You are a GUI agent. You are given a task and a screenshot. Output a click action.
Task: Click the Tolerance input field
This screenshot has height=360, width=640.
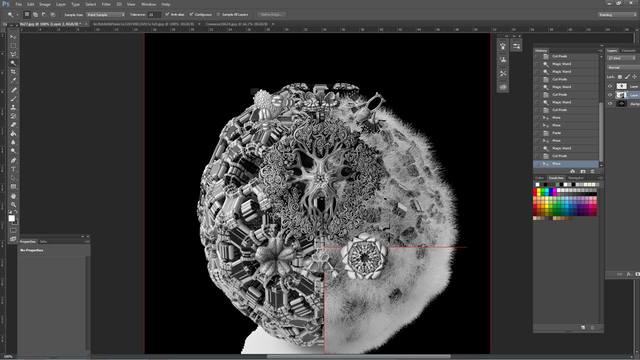point(154,14)
